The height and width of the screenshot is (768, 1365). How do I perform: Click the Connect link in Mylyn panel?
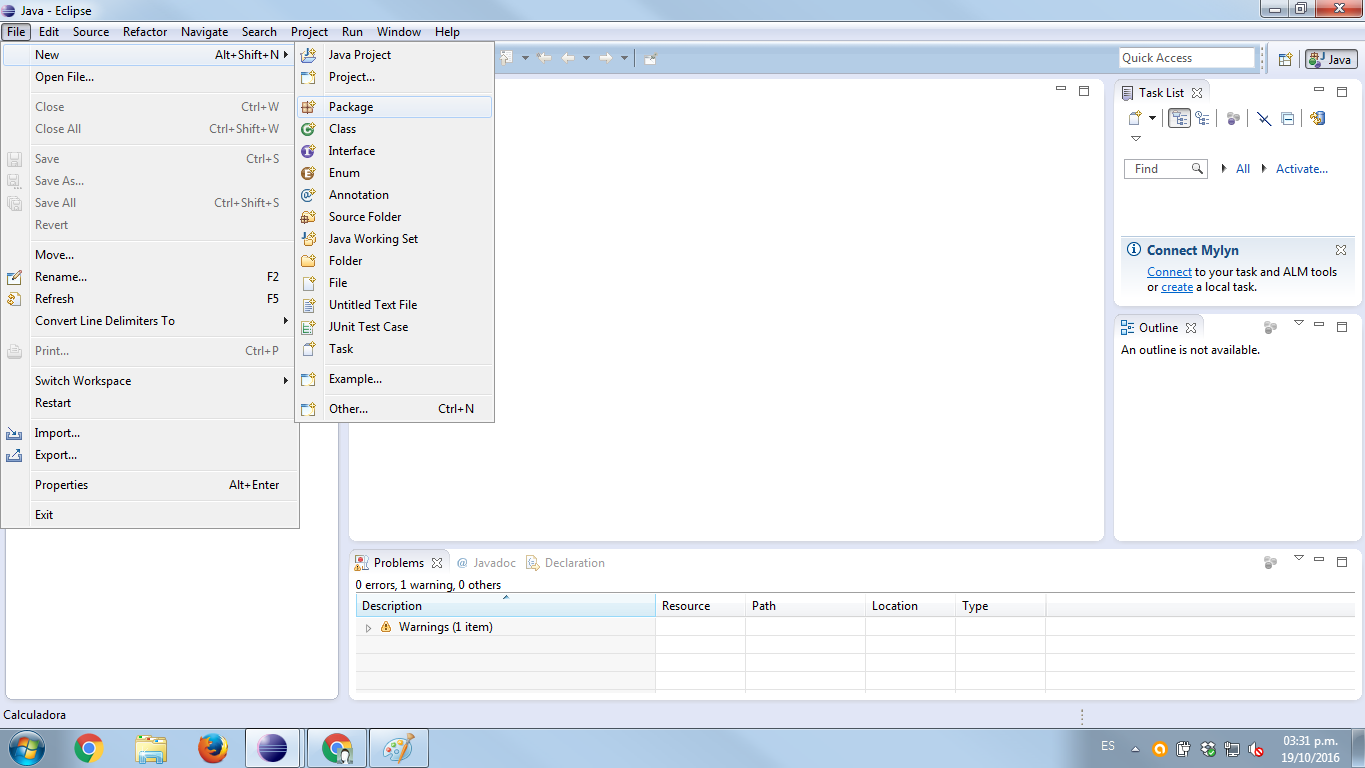(x=1169, y=272)
